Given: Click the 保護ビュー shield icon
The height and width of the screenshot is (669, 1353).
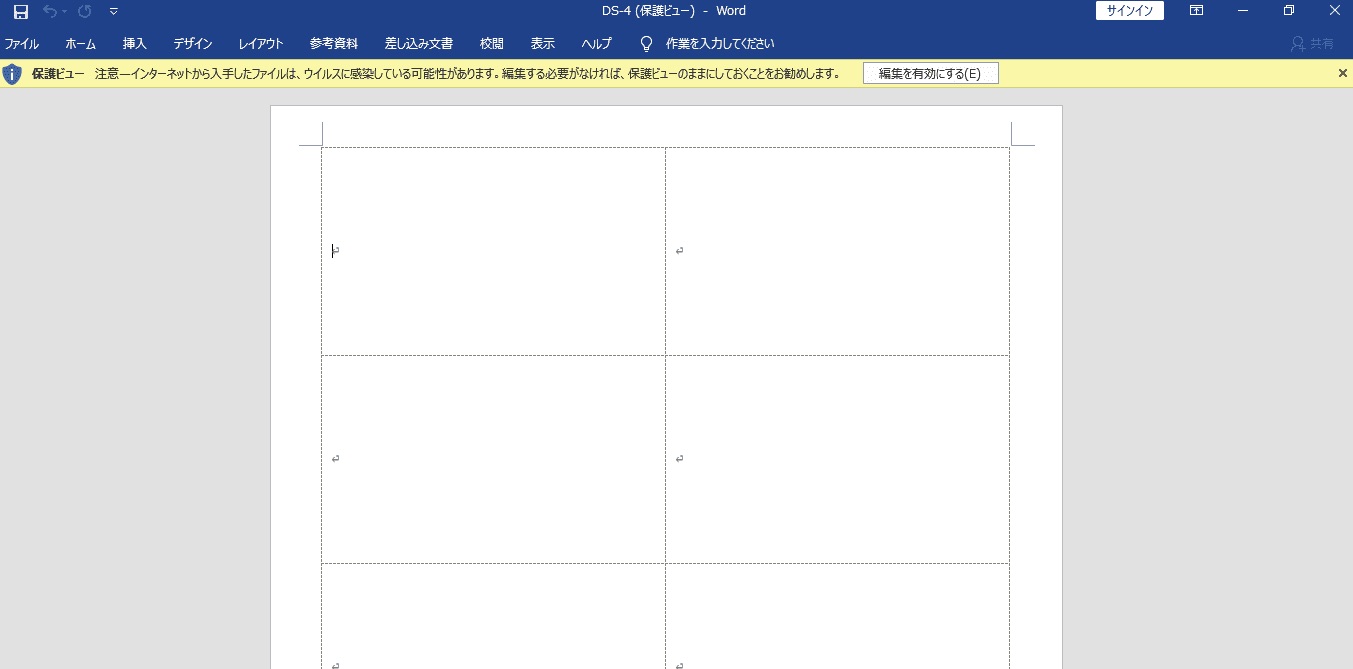Looking at the screenshot, I should pos(12,74).
